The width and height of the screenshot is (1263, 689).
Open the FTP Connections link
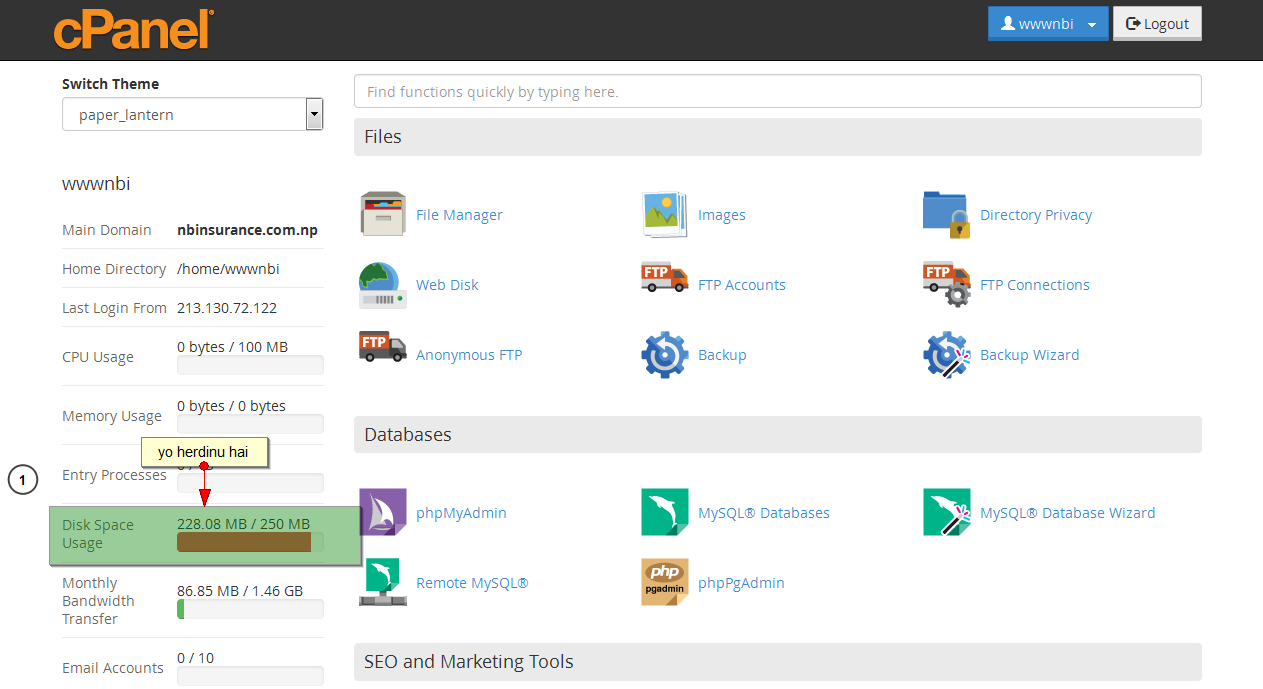coord(1034,285)
